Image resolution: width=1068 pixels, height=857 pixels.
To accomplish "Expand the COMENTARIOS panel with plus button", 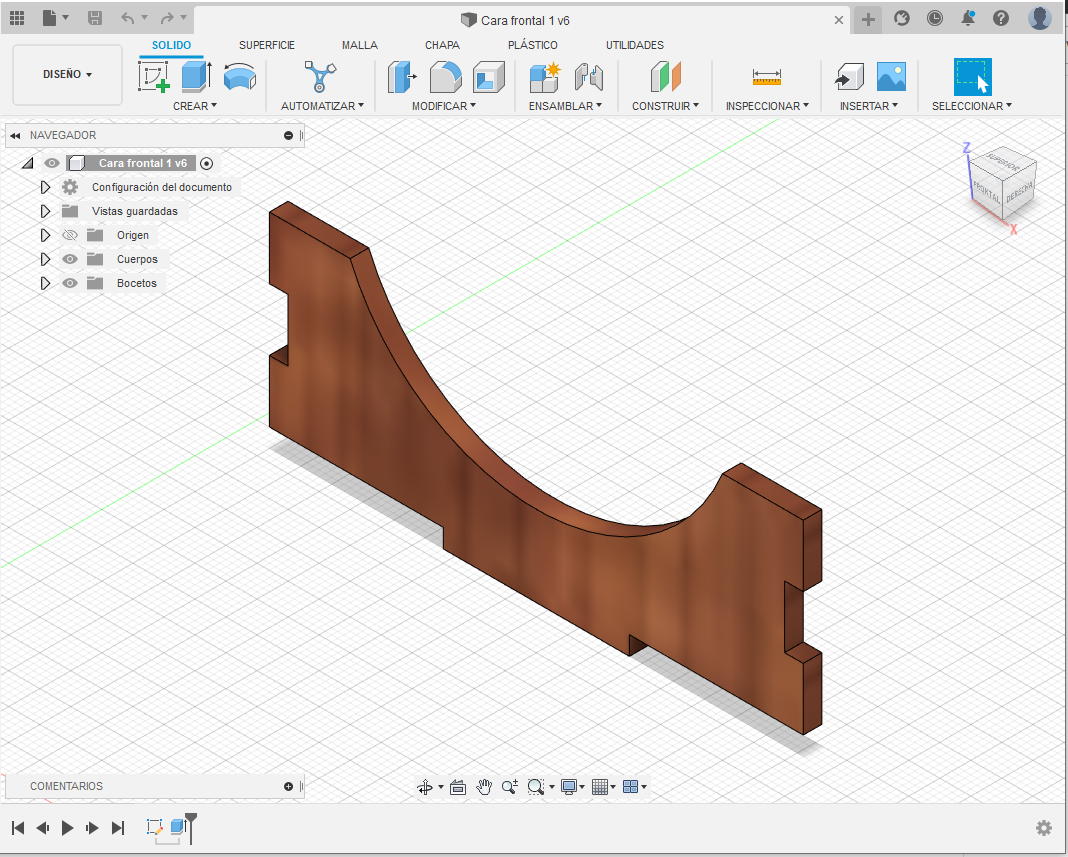I will tap(288, 786).
